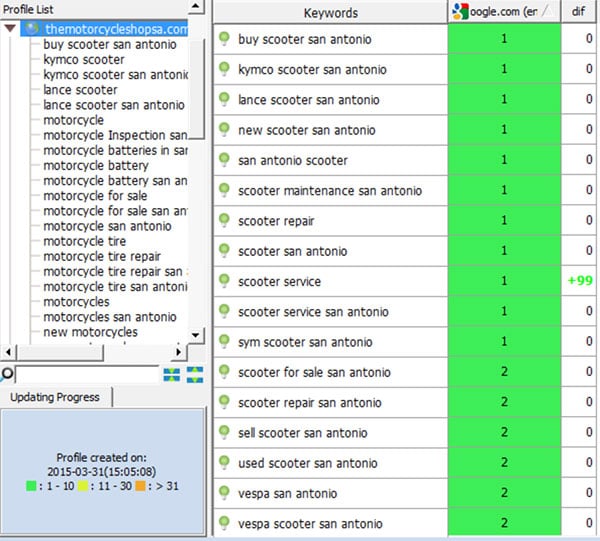This screenshot has width=600, height=541.
Task: Collapse the themotorcycleshopsa.com profile tree
Action: click(x=10, y=28)
